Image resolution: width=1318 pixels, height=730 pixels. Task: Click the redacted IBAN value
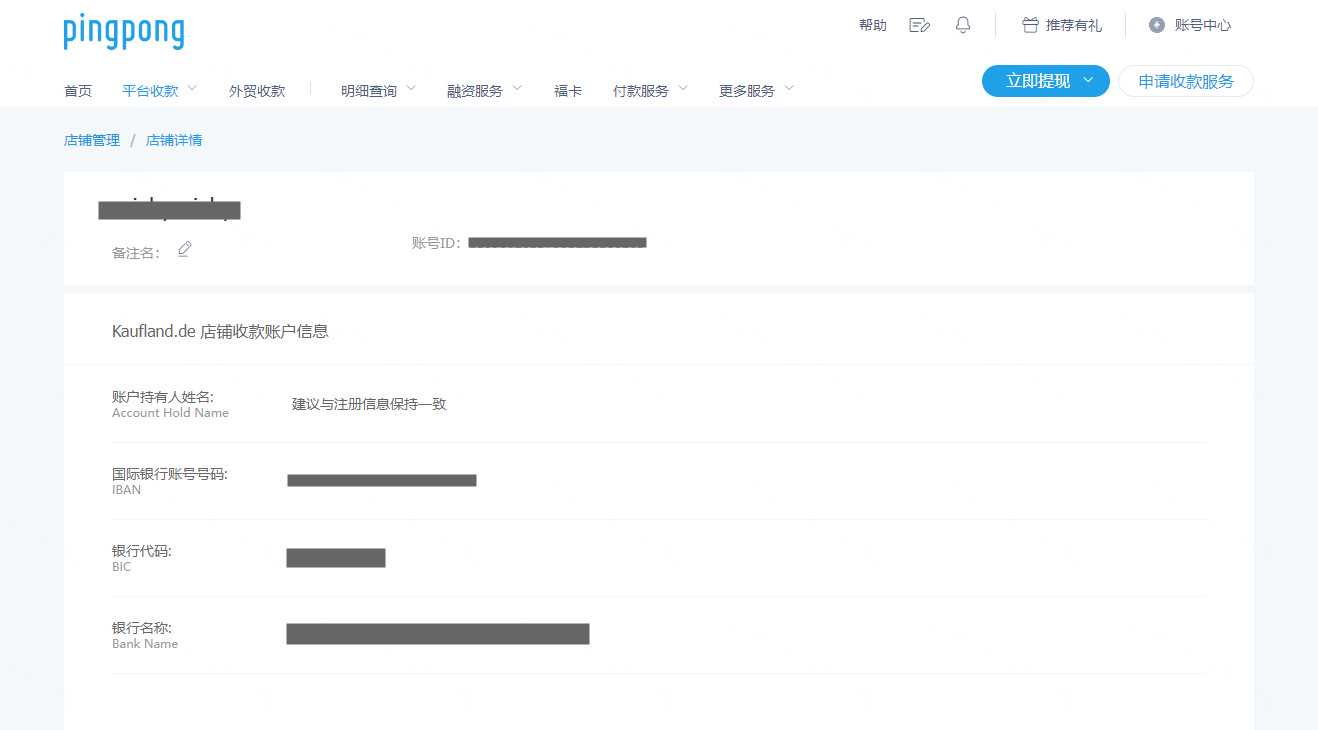382,481
